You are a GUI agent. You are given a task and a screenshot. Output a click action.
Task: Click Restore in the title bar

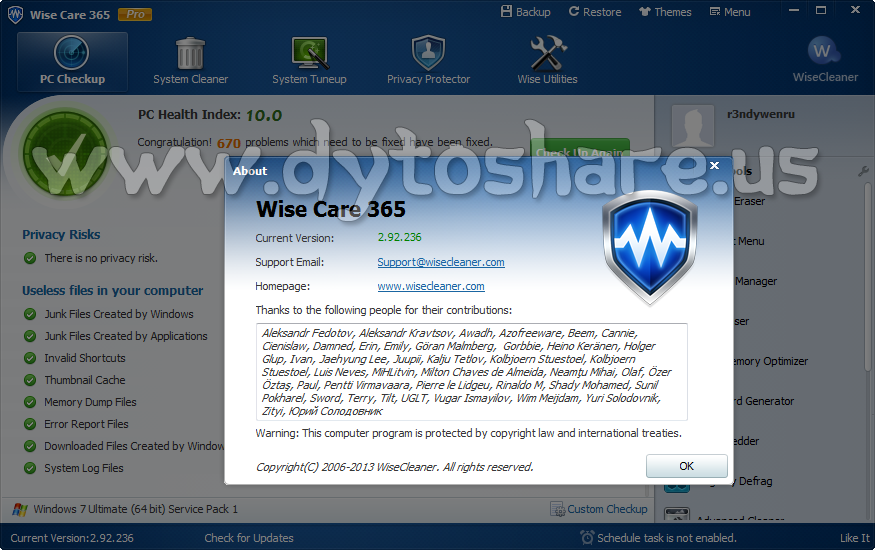point(595,12)
